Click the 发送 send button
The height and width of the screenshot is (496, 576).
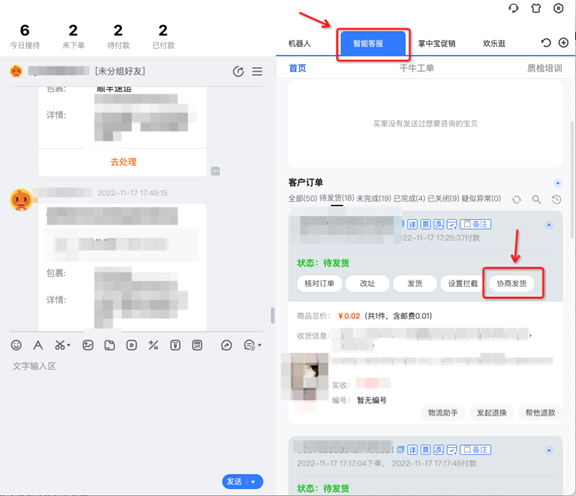pos(234,481)
